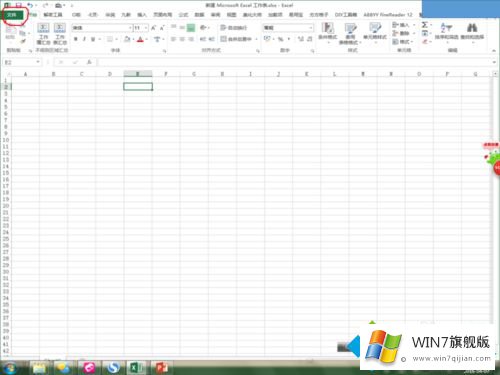Viewport: 500px width, 375px height.
Task: Toggle 自动换行 wrap text
Action: click(x=233, y=28)
